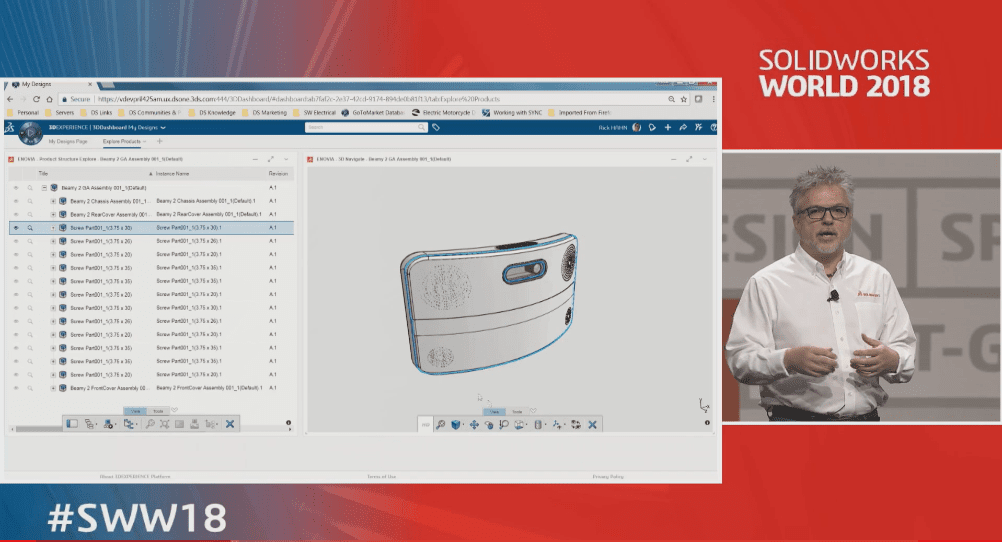
Task: Open Rick's user profile avatar
Action: click(x=636, y=128)
